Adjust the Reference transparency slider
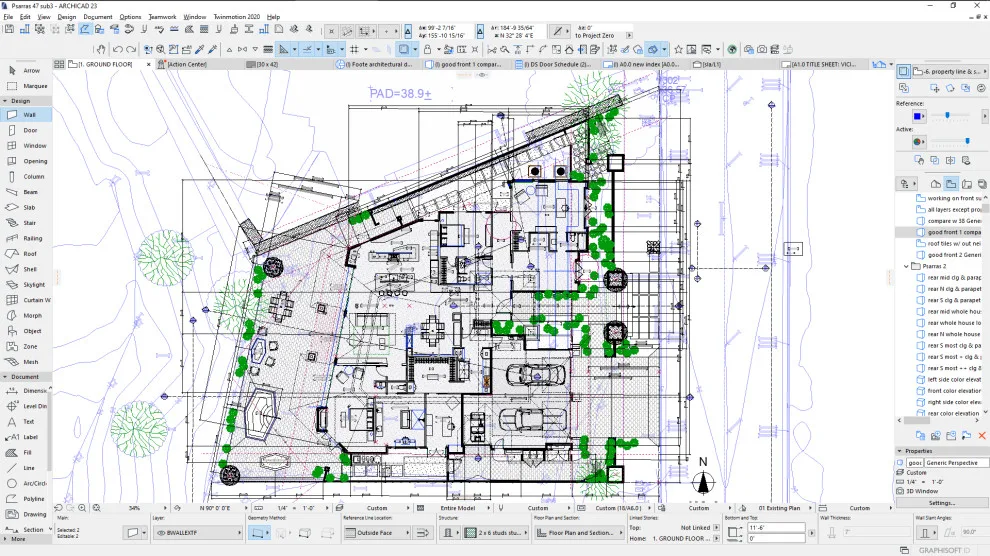This screenshot has height=556, width=990. (x=946, y=115)
